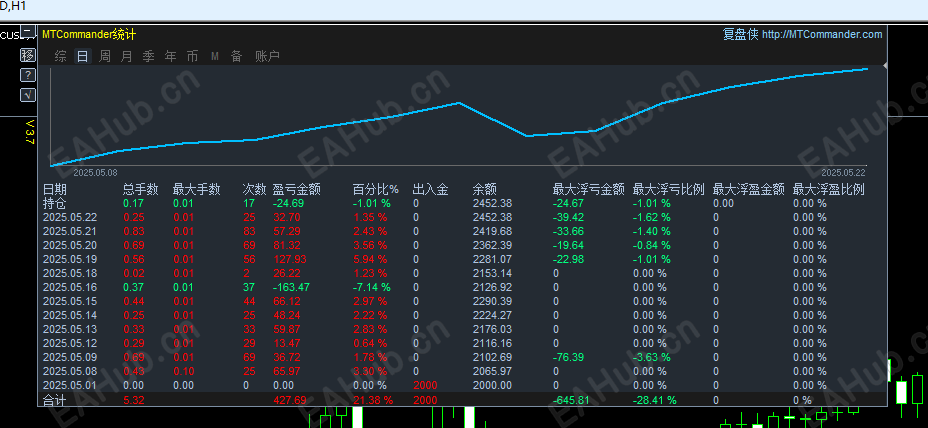The height and width of the screenshot is (428, 928).
Task: Open the 账户 account tab
Action: 268,56
